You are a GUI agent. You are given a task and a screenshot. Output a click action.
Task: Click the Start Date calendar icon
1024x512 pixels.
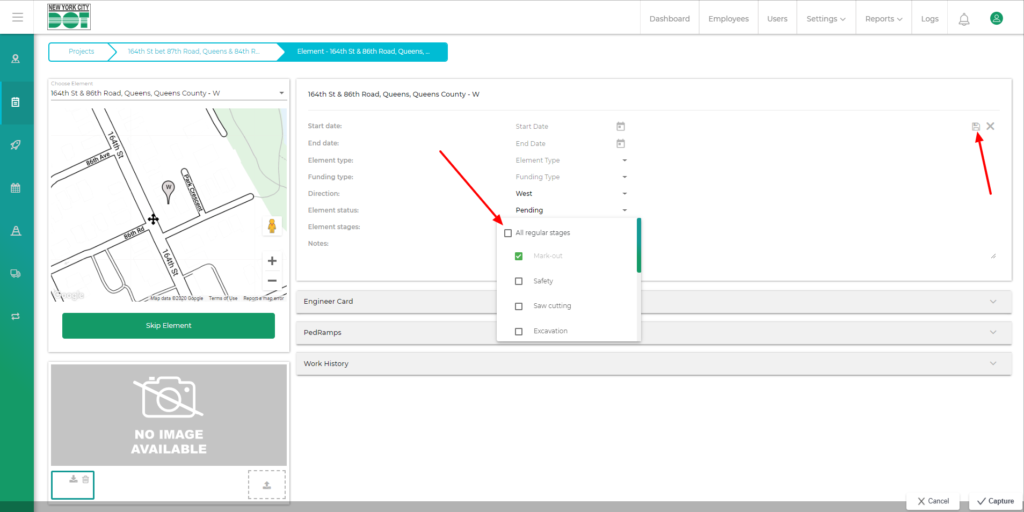coord(620,126)
